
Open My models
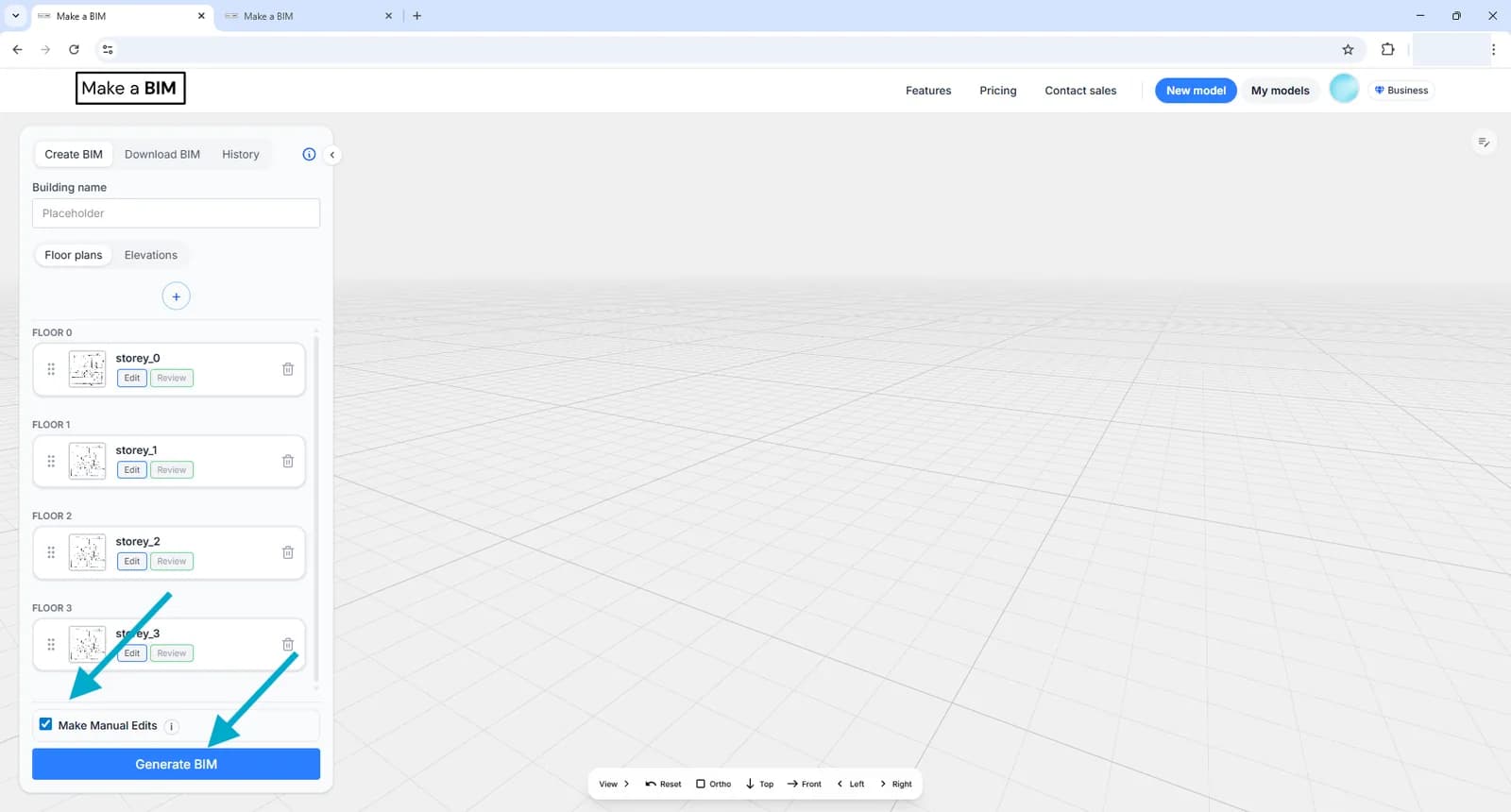click(x=1280, y=91)
